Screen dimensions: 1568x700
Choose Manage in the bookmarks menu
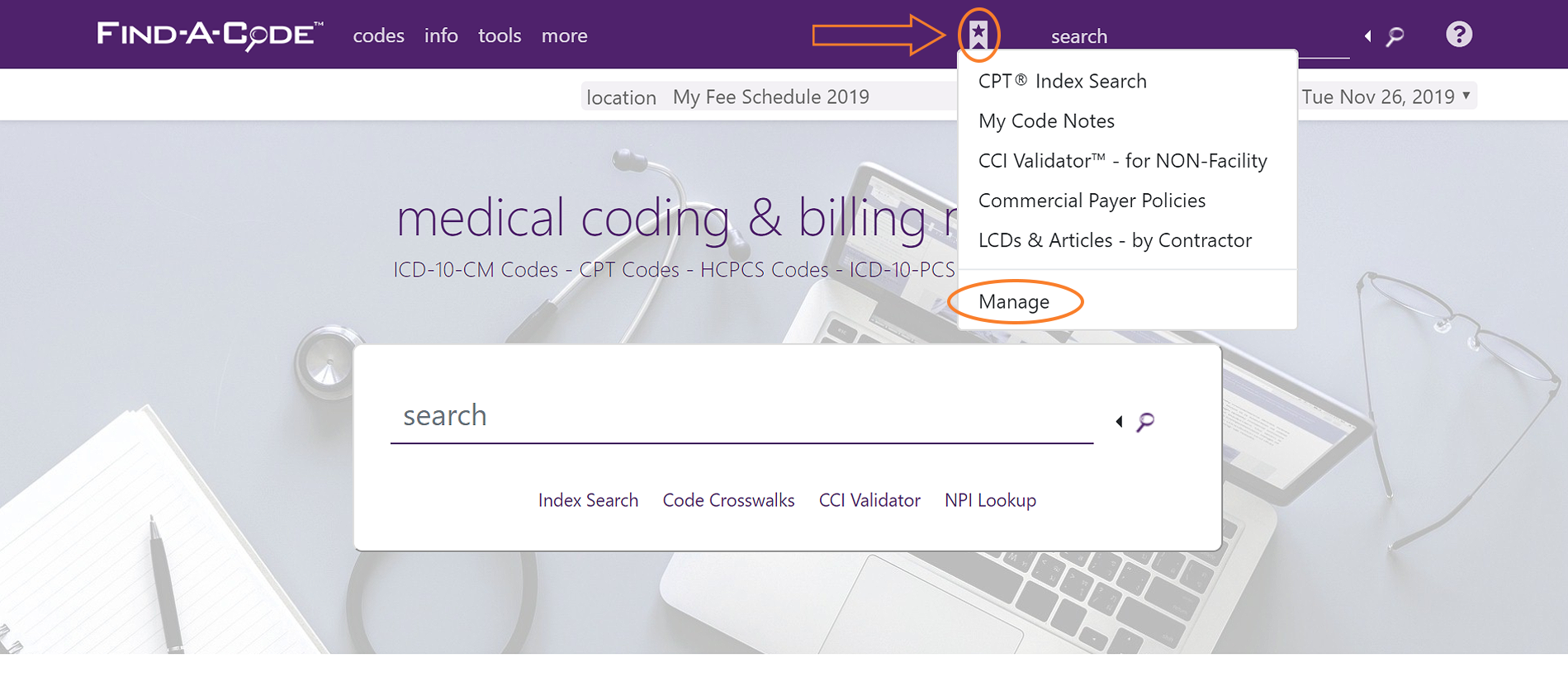tap(1014, 302)
